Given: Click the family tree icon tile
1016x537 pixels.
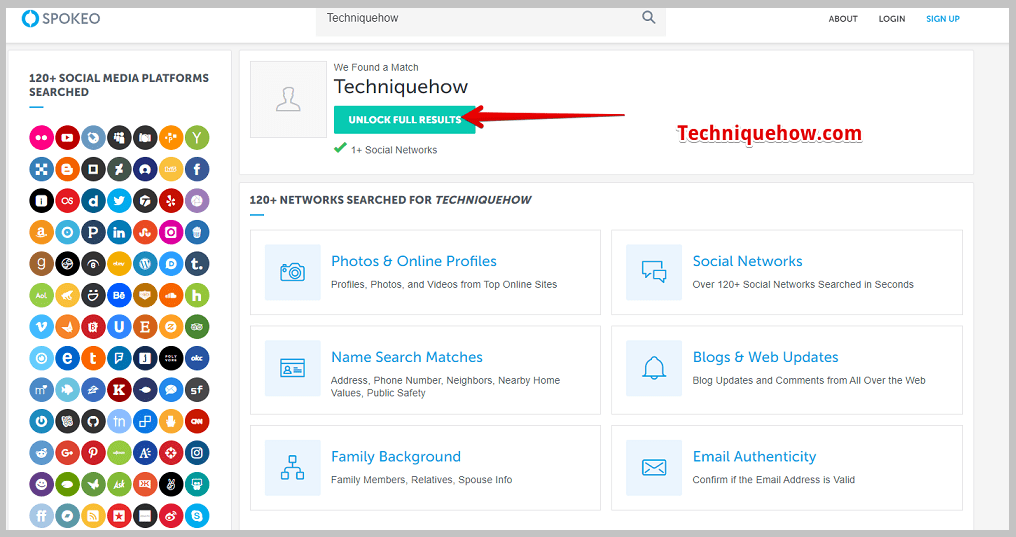Looking at the screenshot, I should (x=292, y=468).
